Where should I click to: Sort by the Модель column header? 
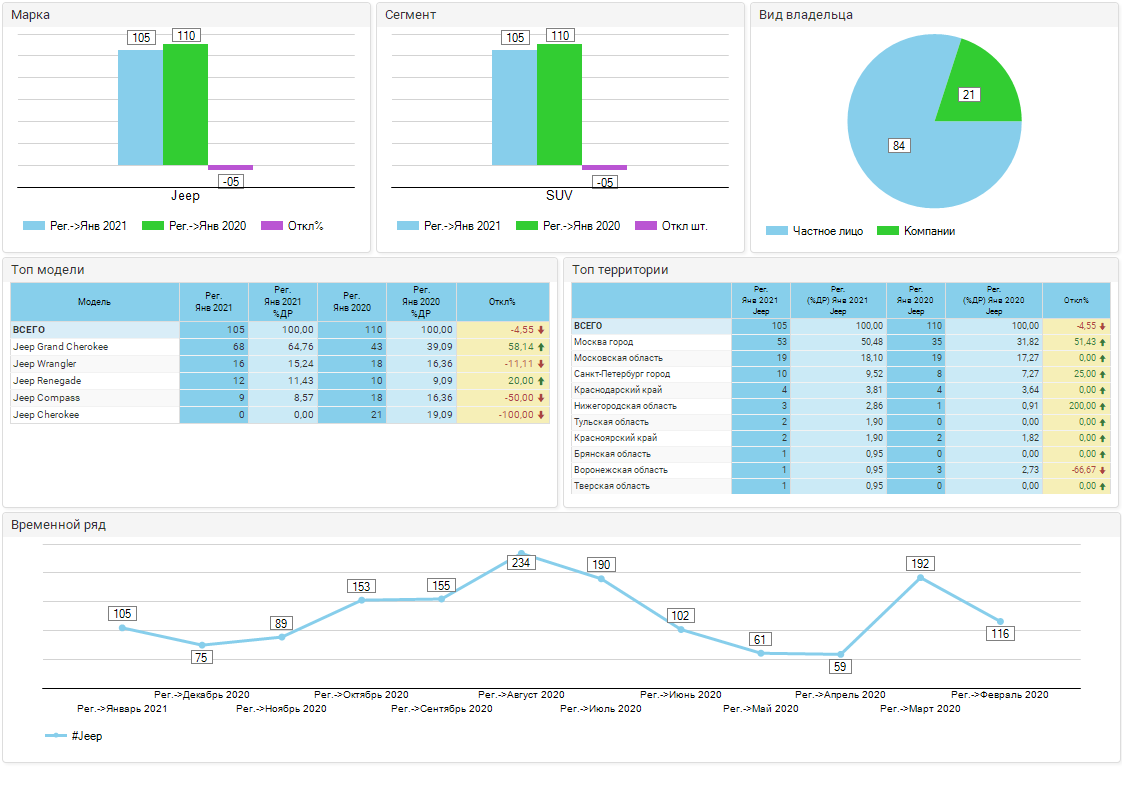95,301
